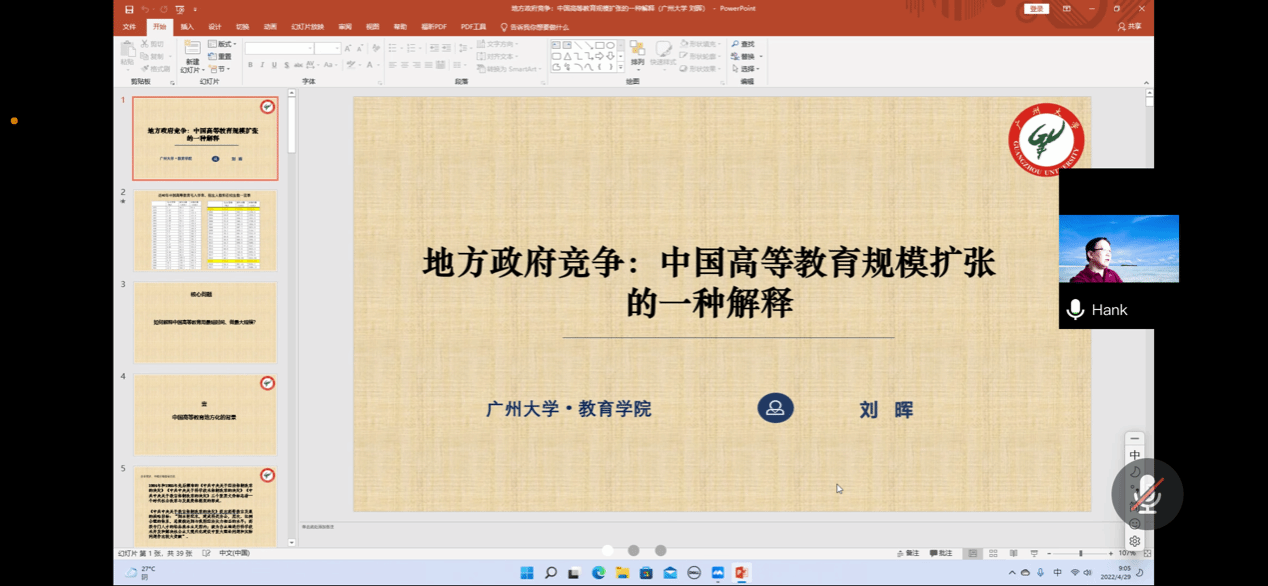Screen dimensions: 1268x586
Task: Open the Insert (插入) ribbon tab
Action: pyautogui.click(x=187, y=27)
